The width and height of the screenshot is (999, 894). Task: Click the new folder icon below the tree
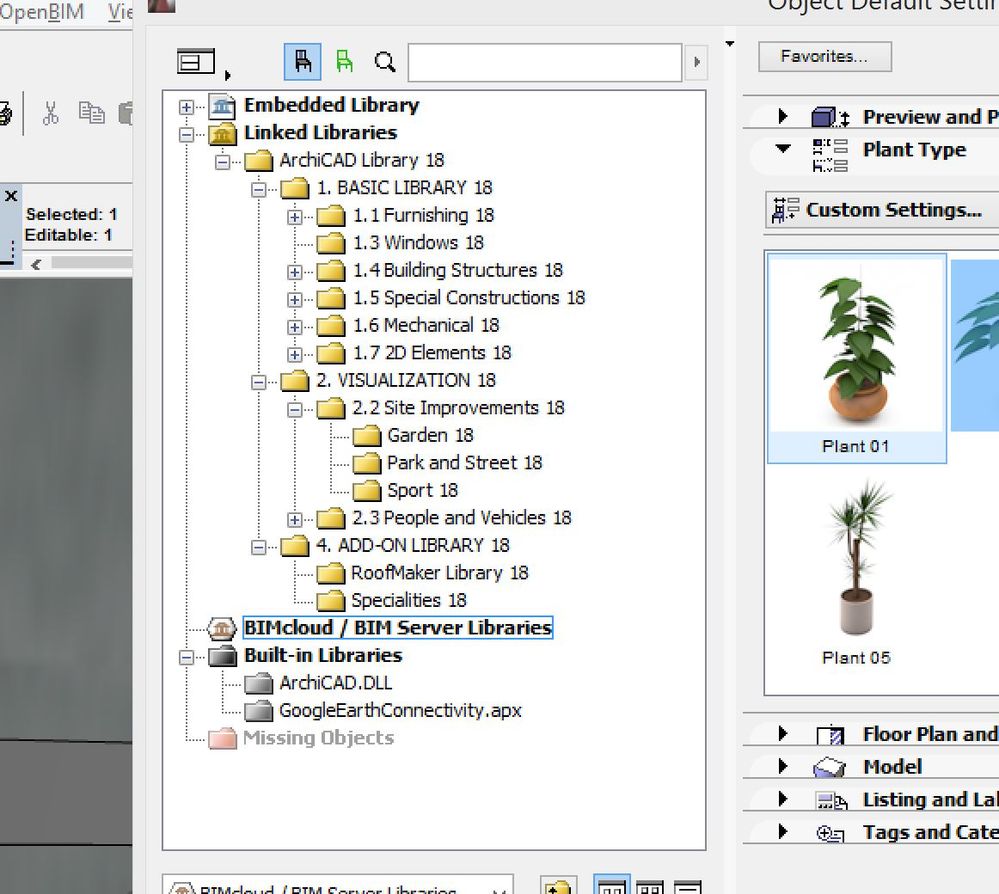[559, 886]
